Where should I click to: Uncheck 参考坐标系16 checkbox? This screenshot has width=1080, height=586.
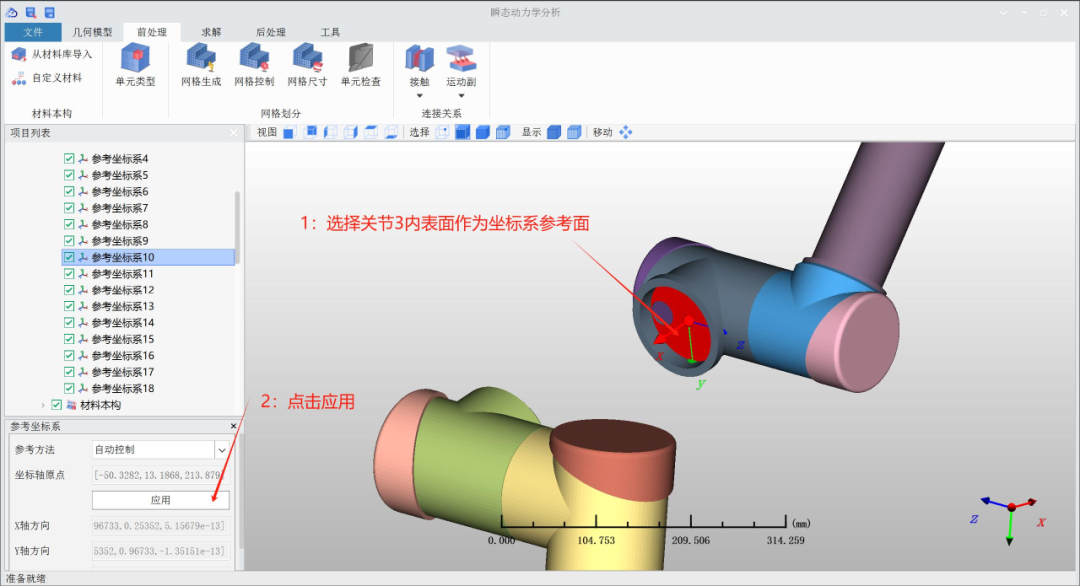pos(69,356)
